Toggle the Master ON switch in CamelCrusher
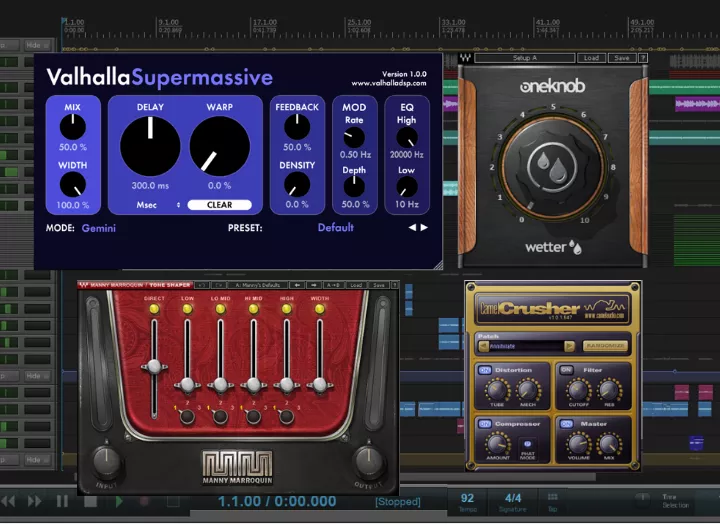The image size is (720, 525). point(567,424)
